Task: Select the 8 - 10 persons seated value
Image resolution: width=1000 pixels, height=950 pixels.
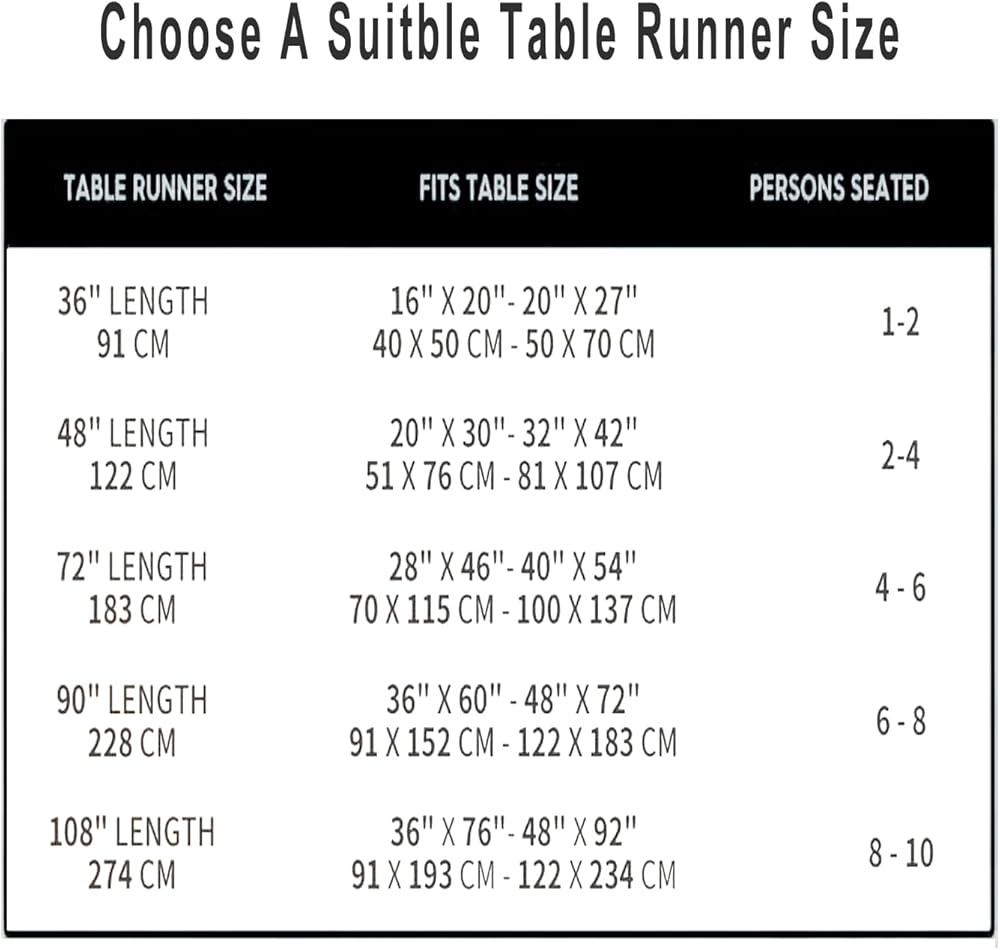Action: tap(900, 854)
